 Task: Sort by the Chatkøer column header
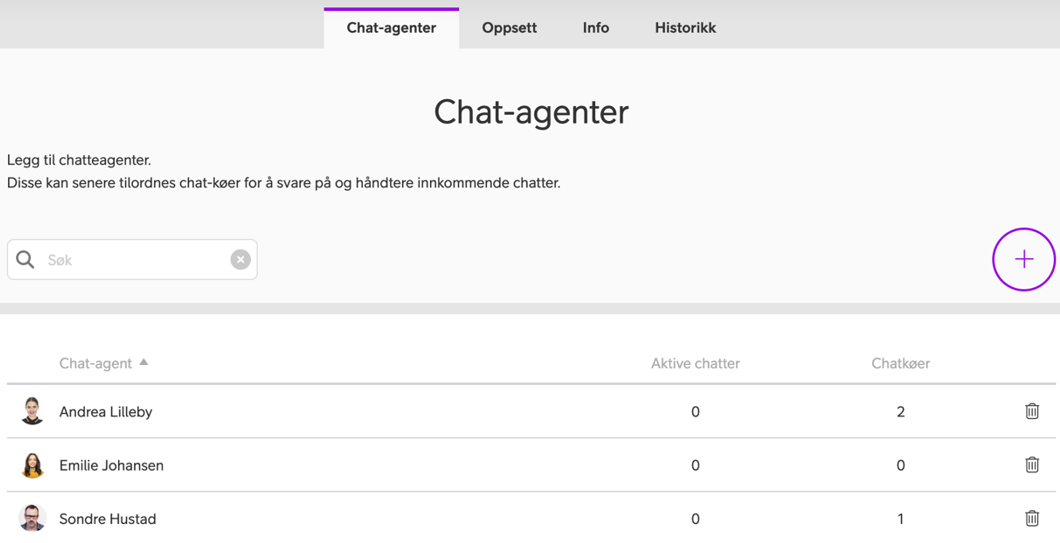click(x=900, y=363)
